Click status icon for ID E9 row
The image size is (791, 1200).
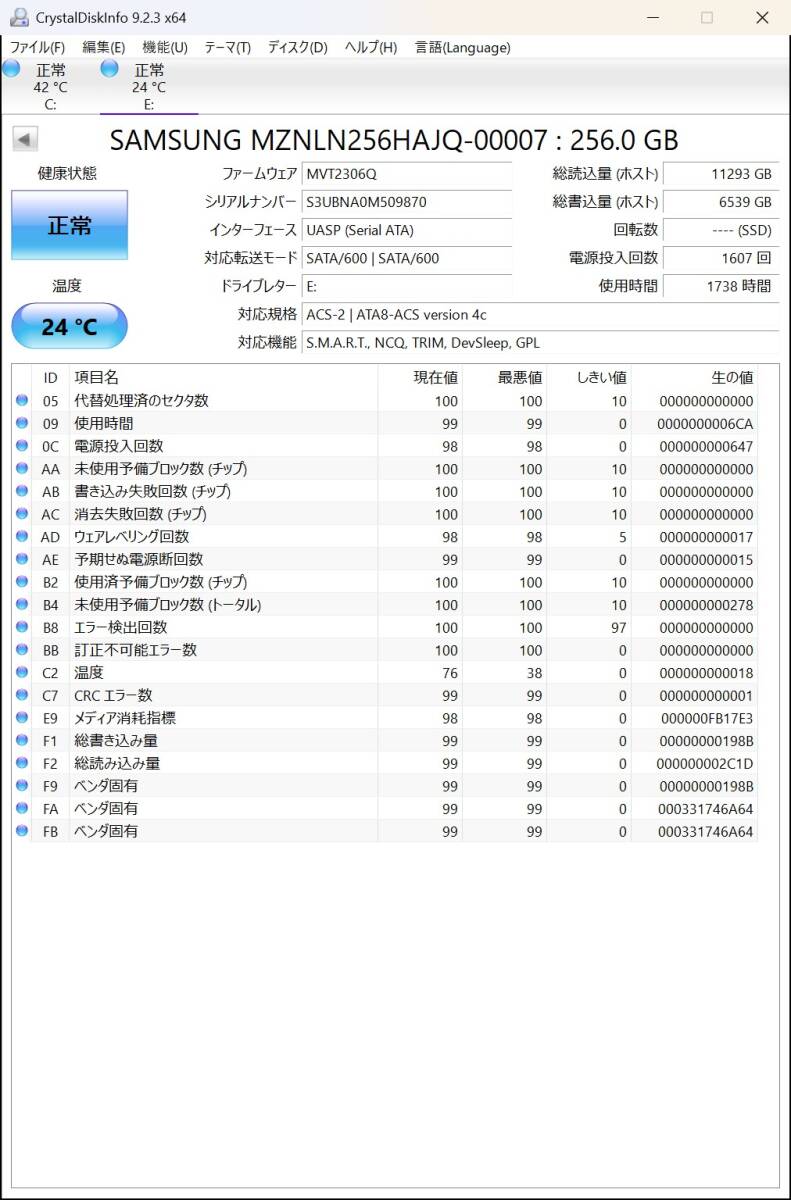(x=22, y=717)
